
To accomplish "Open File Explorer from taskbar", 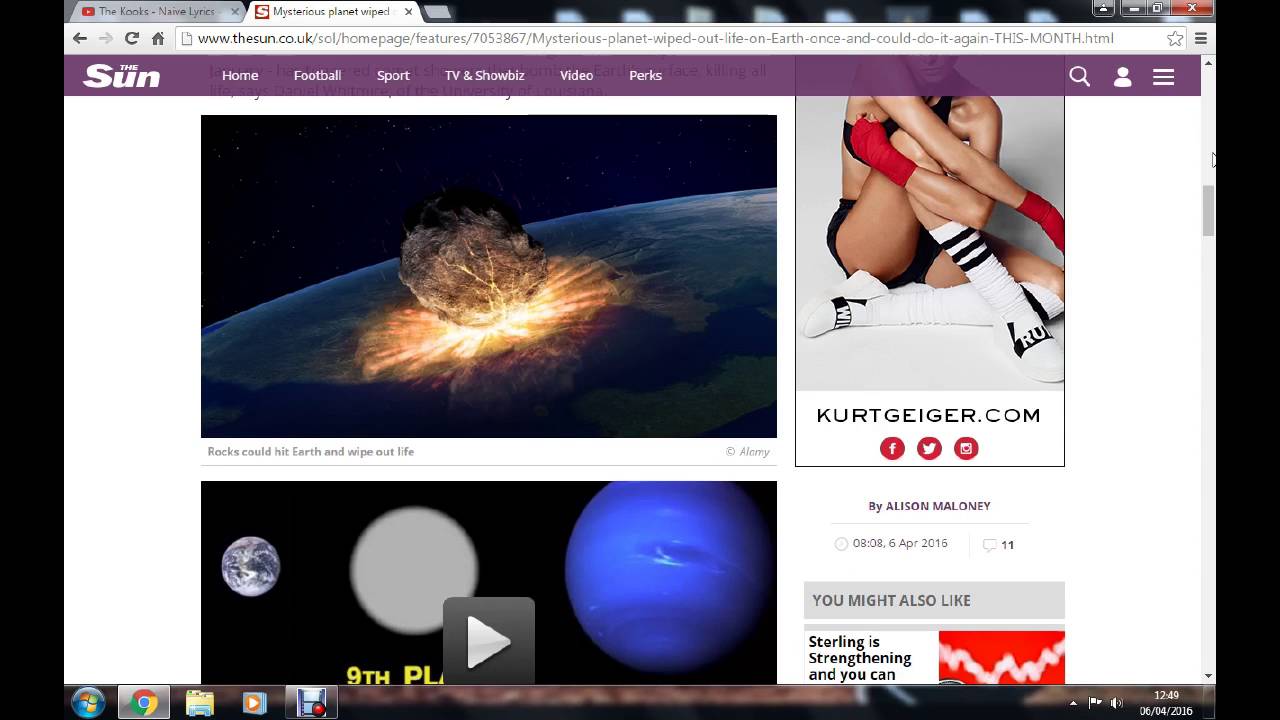I will pos(200,703).
